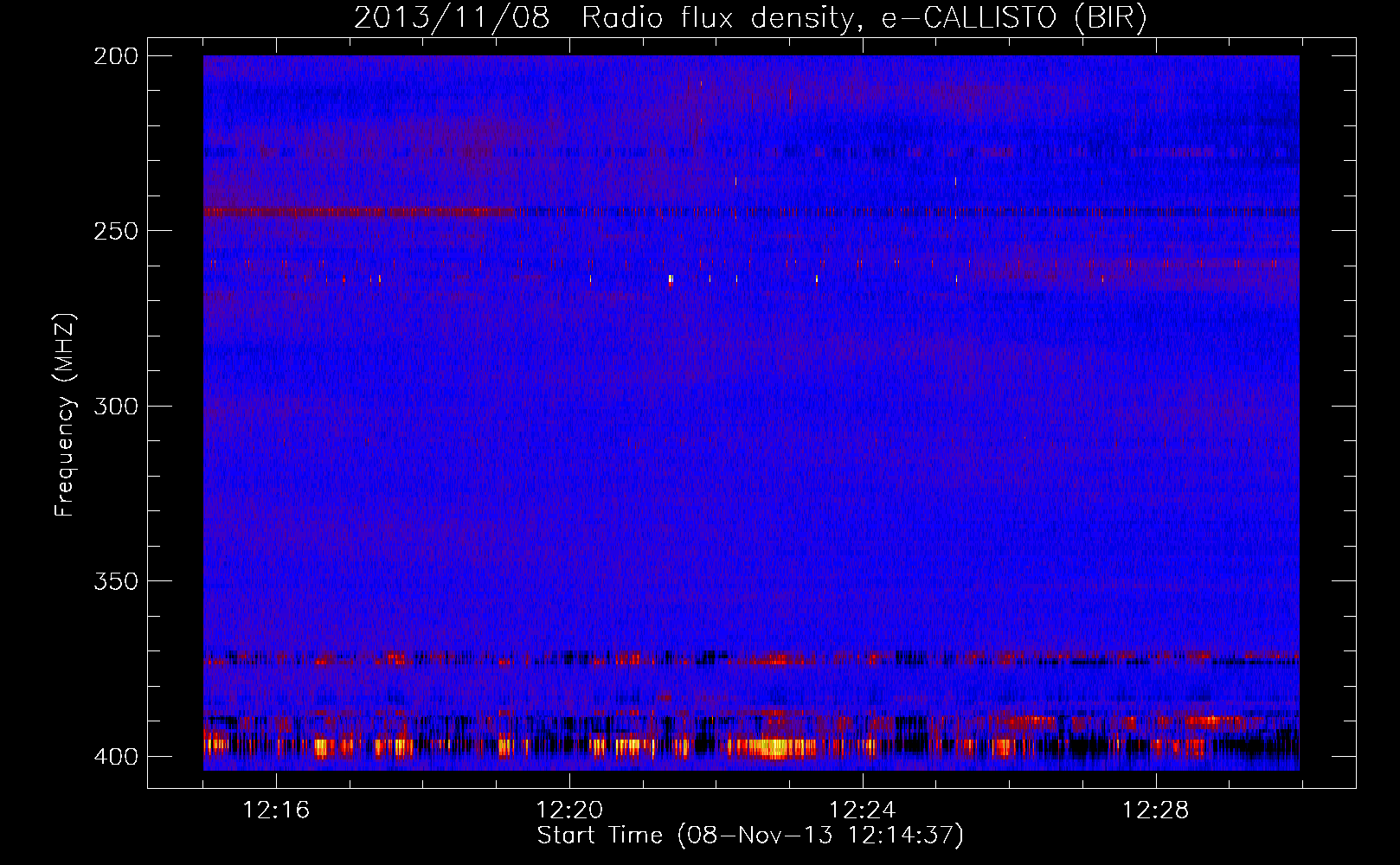Screen dimensions: 1400x865
Task: Click the 250 frequency tick label
Action: [x=116, y=231]
